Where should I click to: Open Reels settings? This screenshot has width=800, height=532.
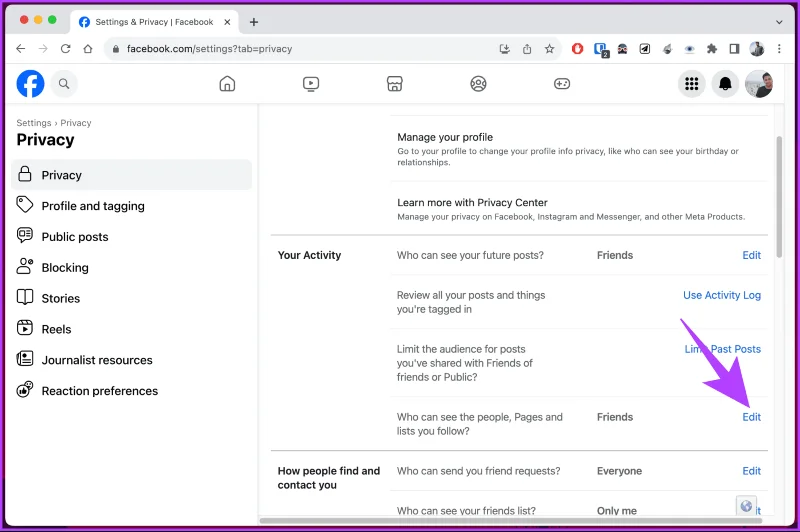tap(131, 329)
